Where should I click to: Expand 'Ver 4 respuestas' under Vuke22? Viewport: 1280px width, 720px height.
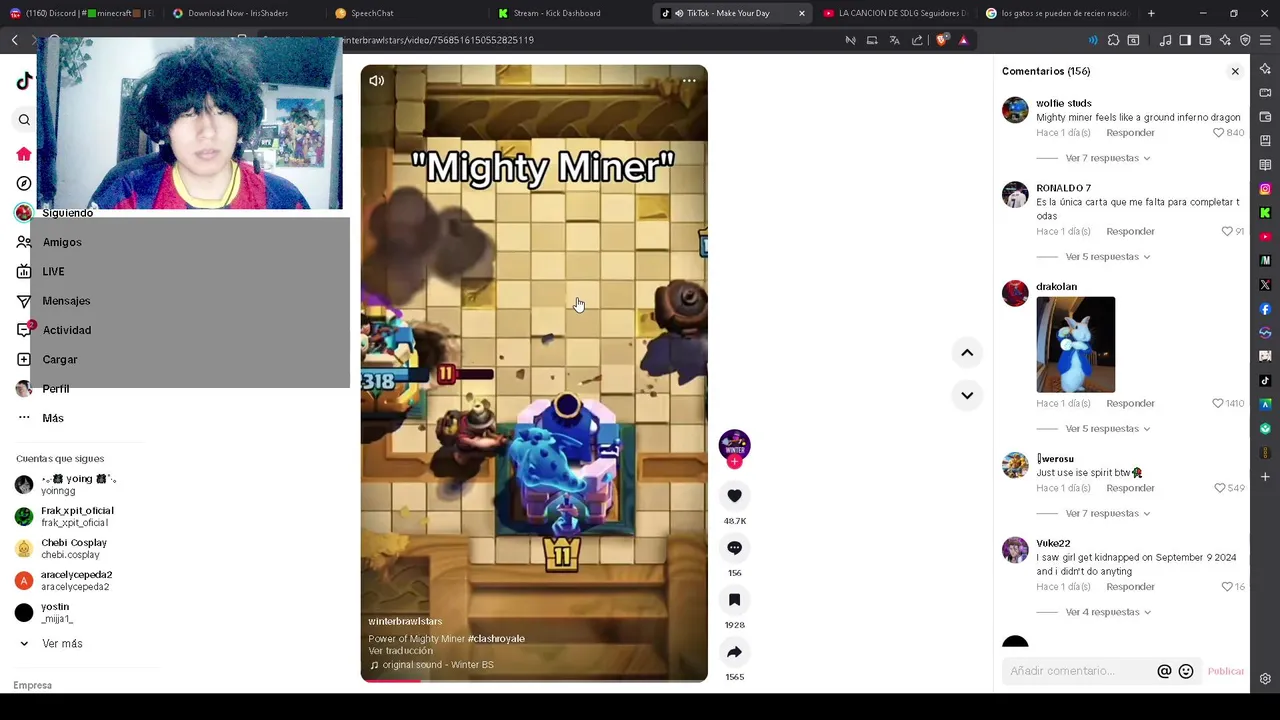pos(1108,612)
